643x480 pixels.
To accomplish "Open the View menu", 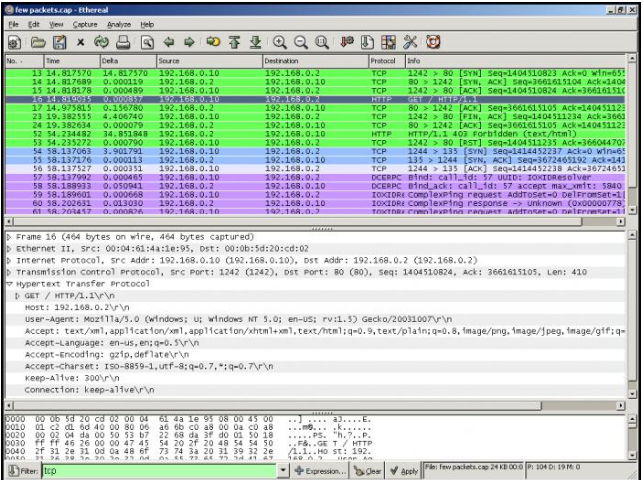I will coord(56,25).
